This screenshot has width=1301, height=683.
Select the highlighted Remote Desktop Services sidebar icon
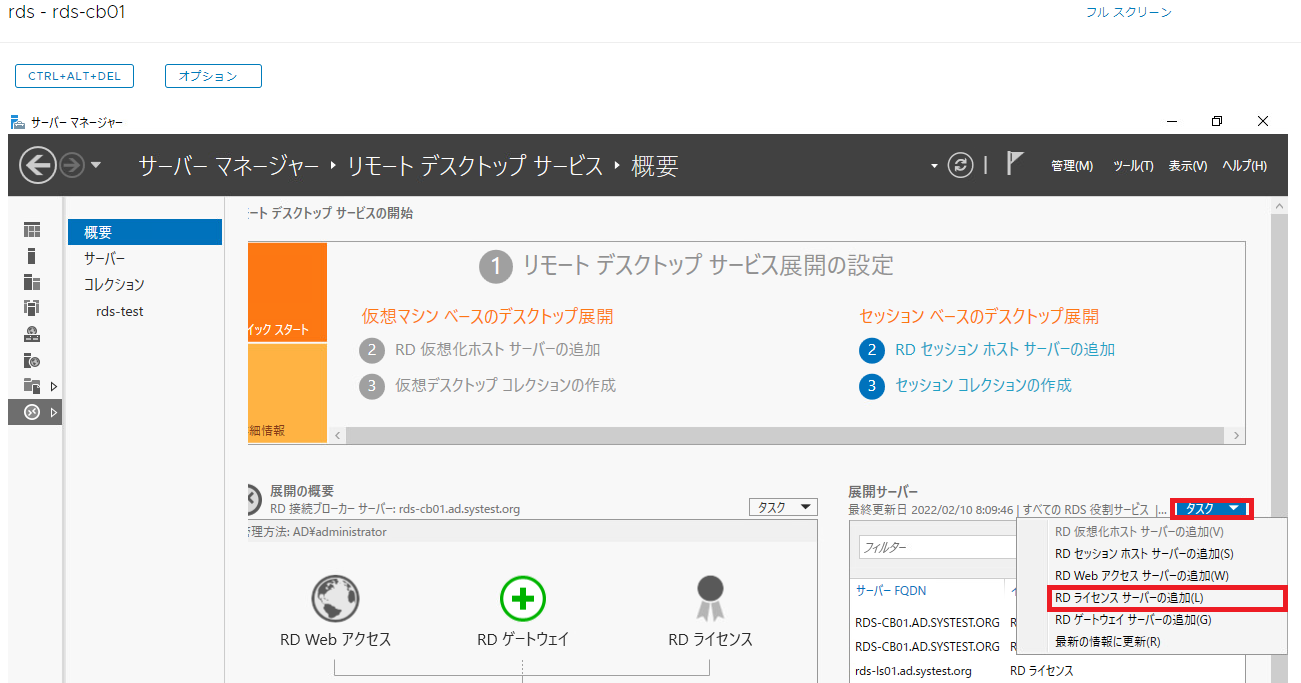(x=32, y=411)
